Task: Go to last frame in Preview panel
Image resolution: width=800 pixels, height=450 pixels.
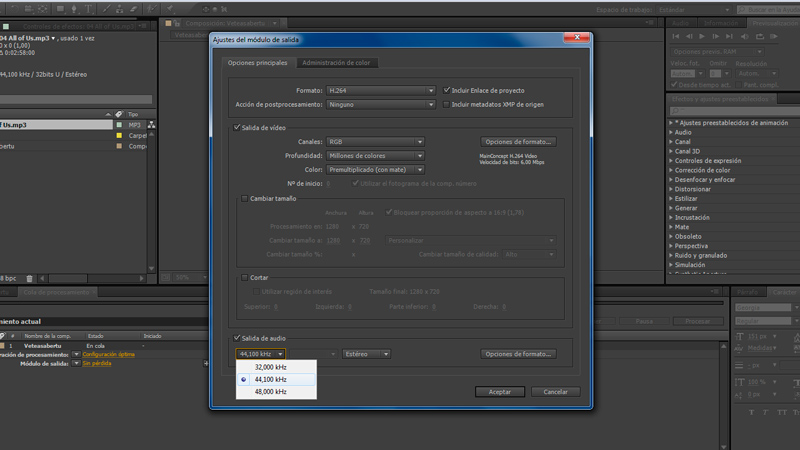Action: [729, 36]
